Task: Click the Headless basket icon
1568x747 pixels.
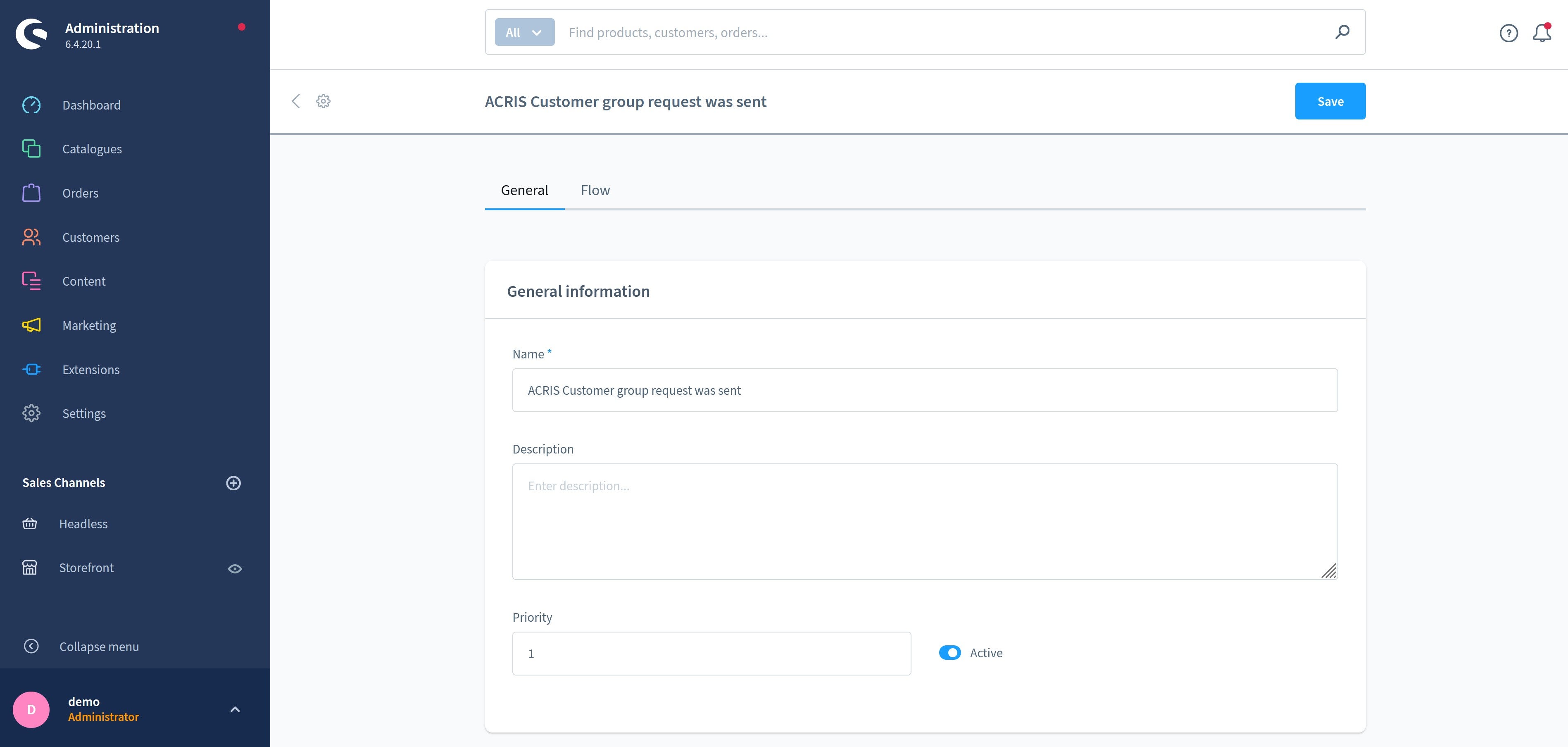Action: 30,524
